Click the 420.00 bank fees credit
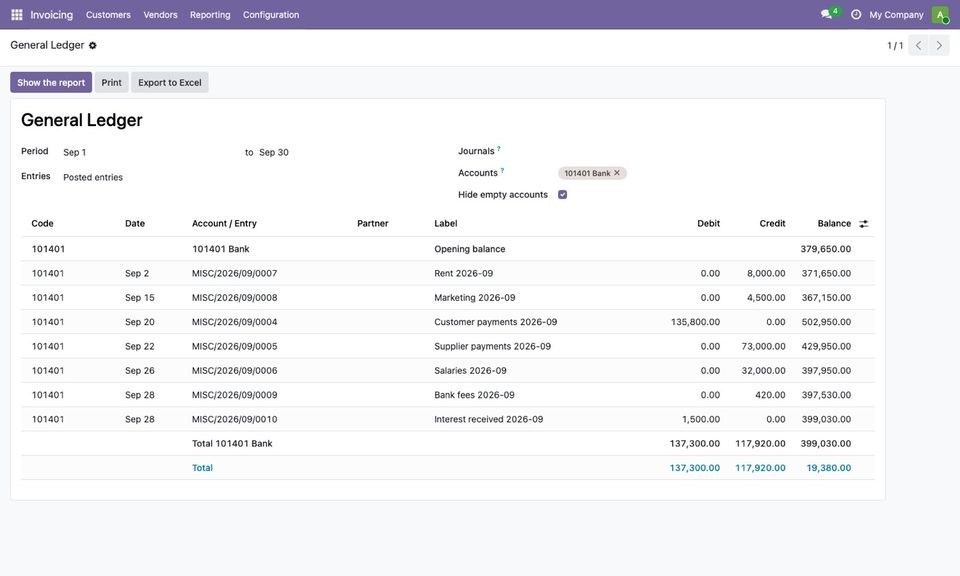 (x=770, y=395)
